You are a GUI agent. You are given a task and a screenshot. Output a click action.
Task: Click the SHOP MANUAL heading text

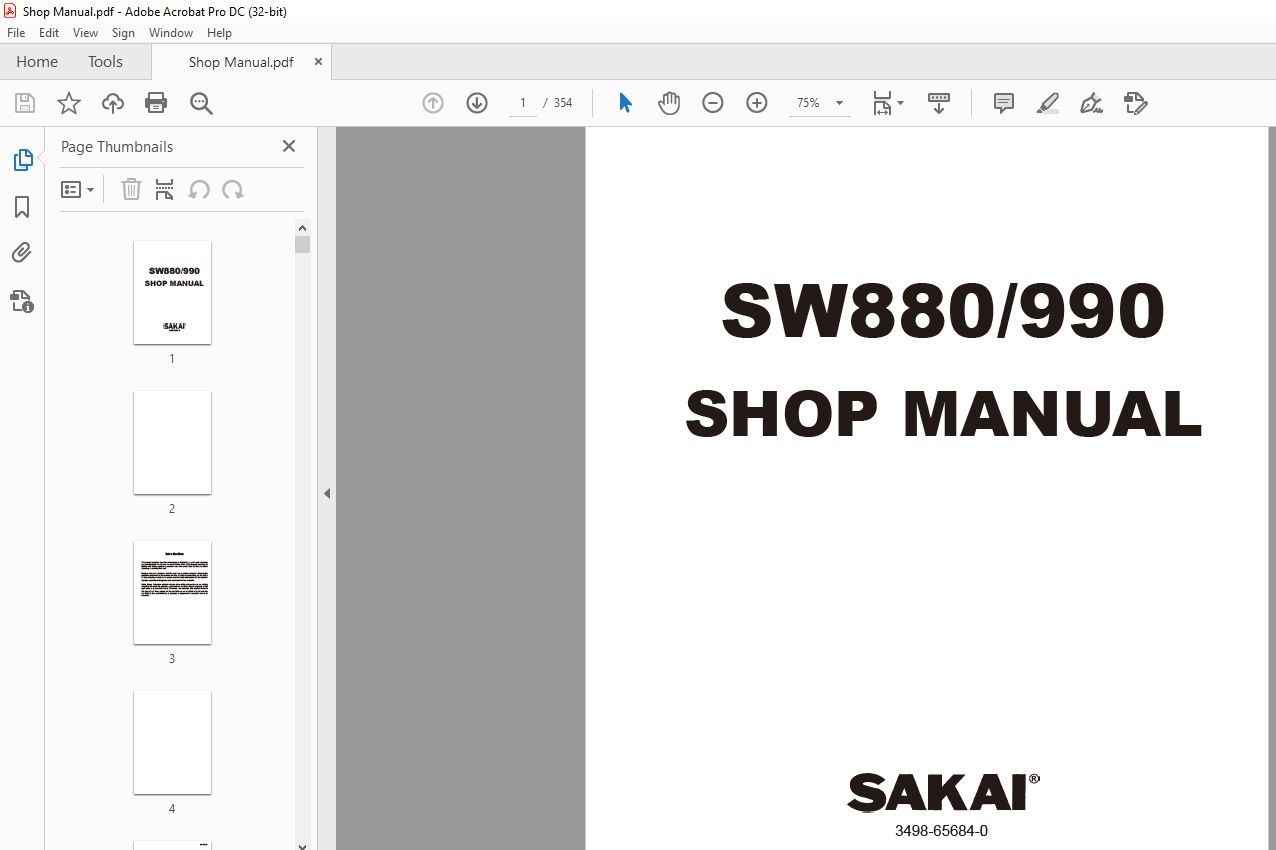coord(943,413)
